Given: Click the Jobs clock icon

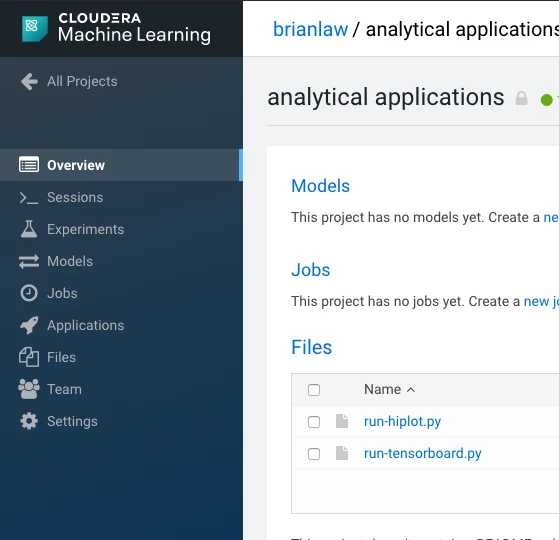Looking at the screenshot, I should click(29, 293).
